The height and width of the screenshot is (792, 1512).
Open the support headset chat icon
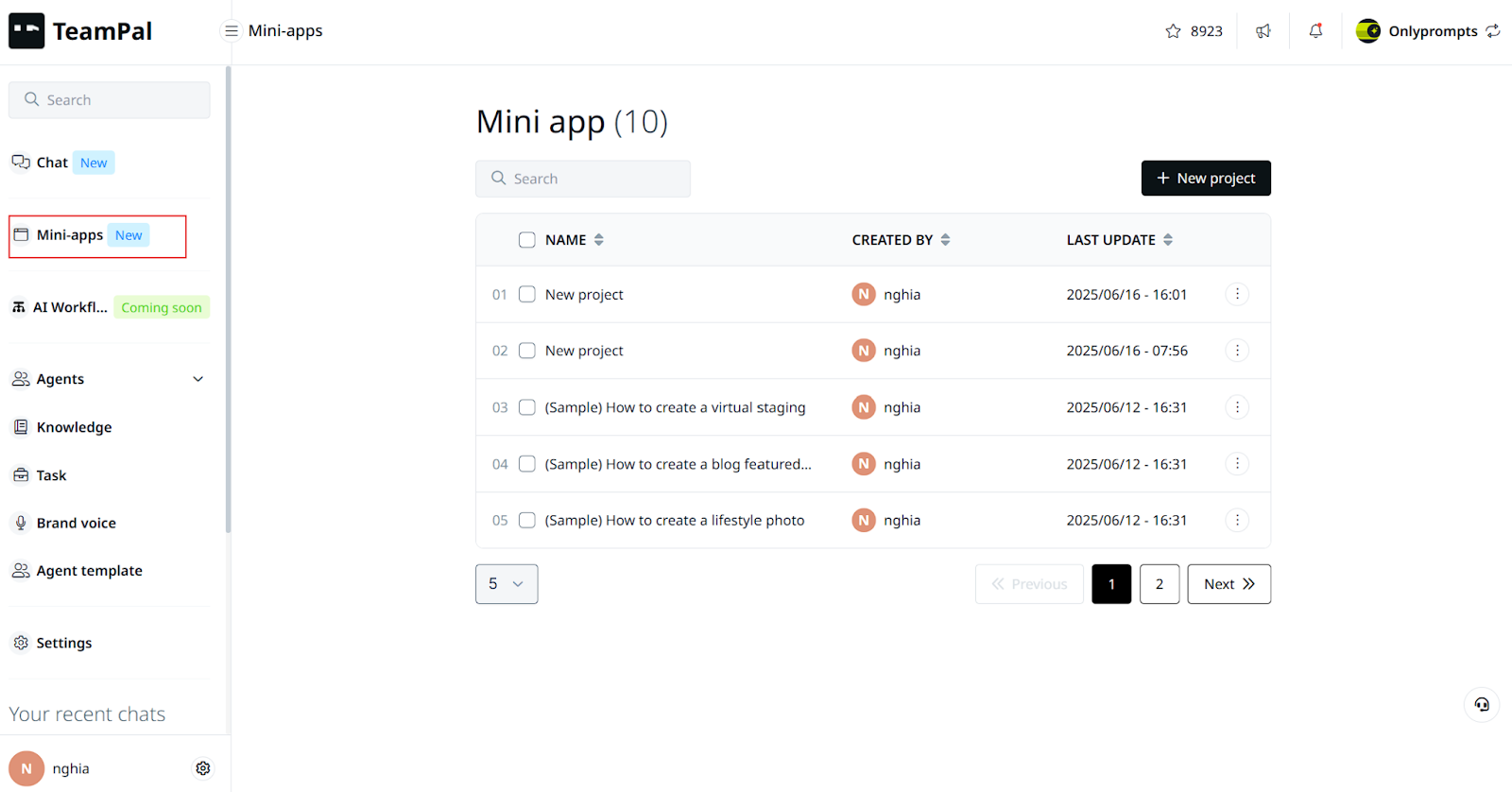[1482, 704]
